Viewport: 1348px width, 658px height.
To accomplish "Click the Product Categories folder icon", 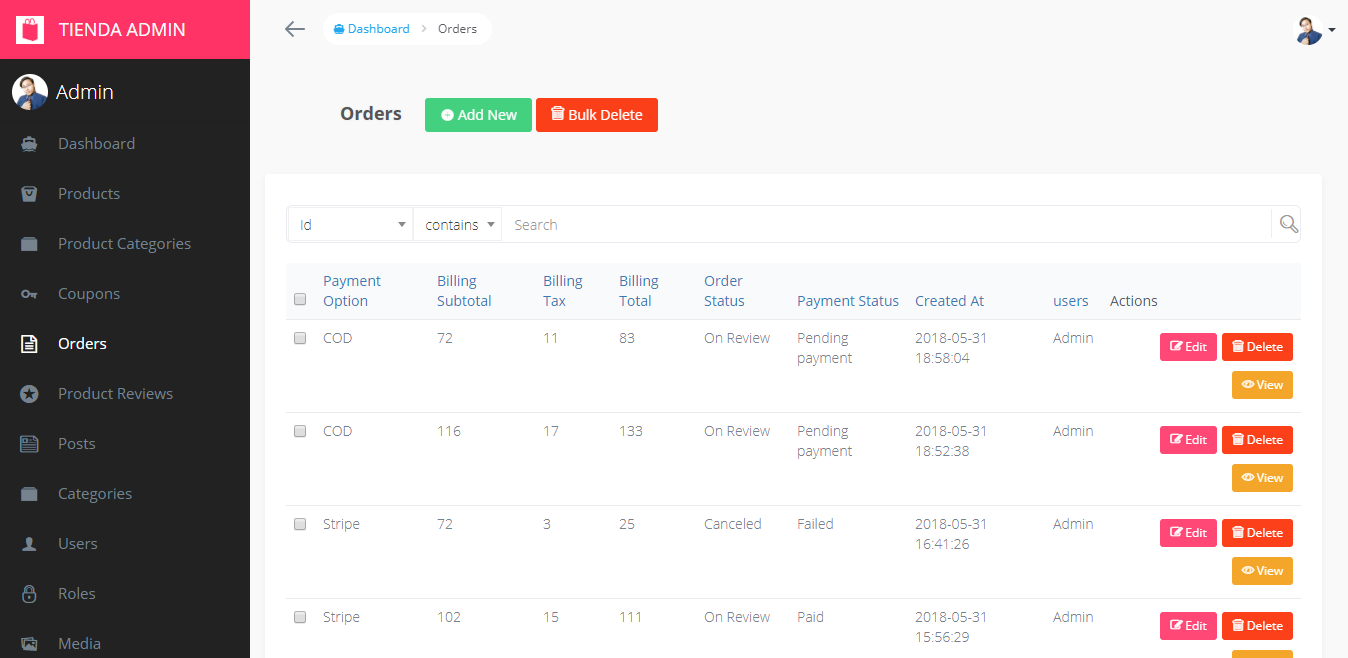I will click(30, 244).
